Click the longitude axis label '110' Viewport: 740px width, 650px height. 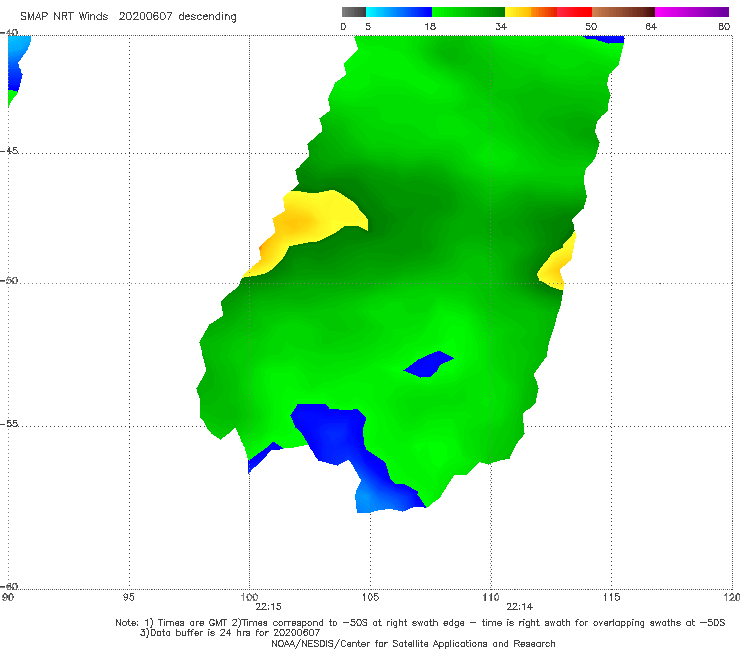491,597
